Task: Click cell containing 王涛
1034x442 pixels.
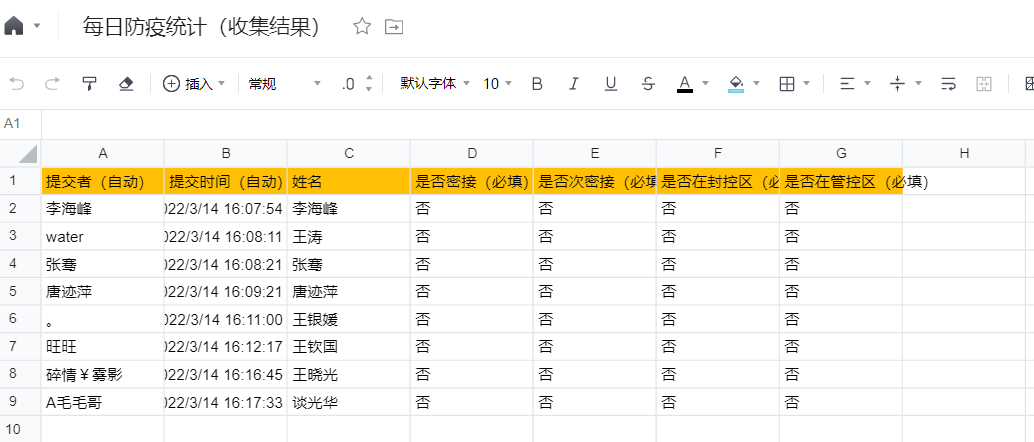Action: pyautogui.click(x=349, y=236)
